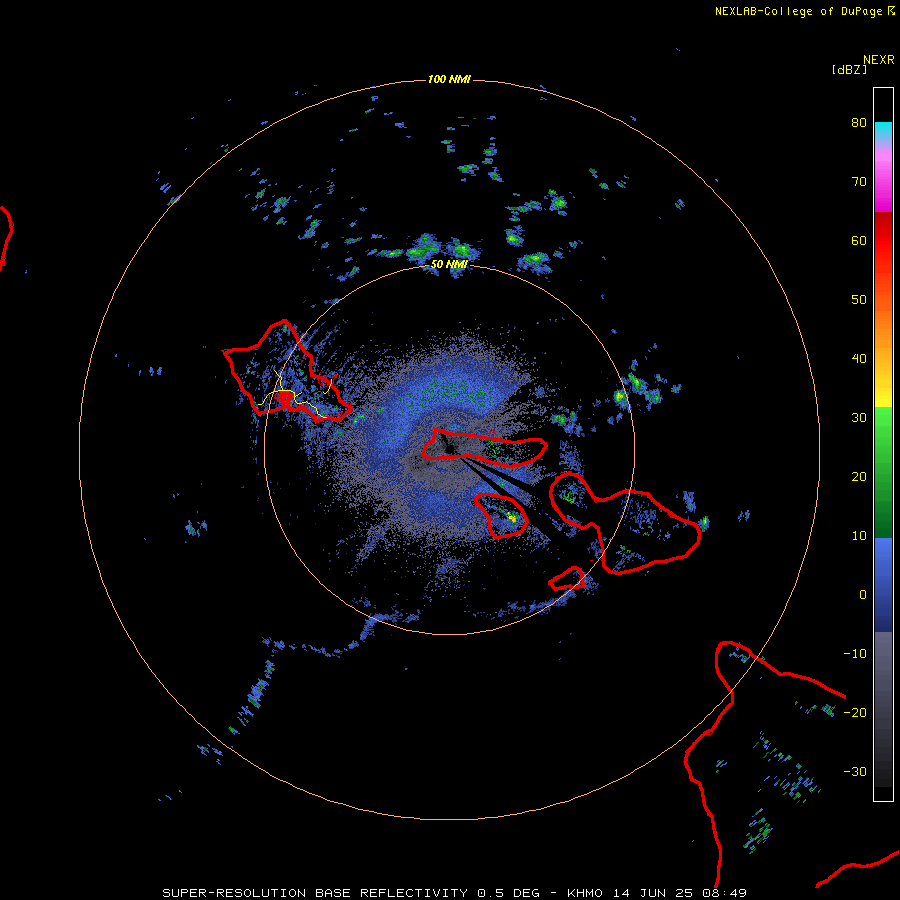Select the -20 value on dBZ scale
Image resolution: width=900 pixels, height=900 pixels.
855,713
